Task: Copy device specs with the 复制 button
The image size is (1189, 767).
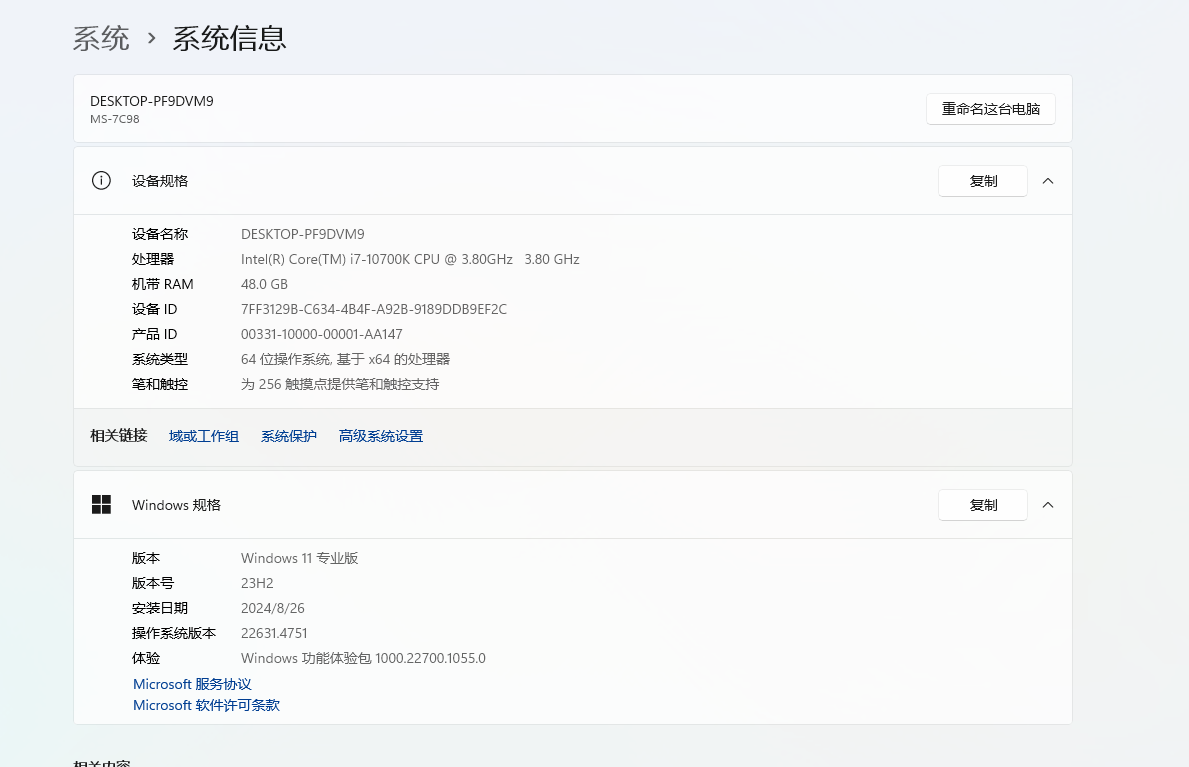Action: [982, 181]
